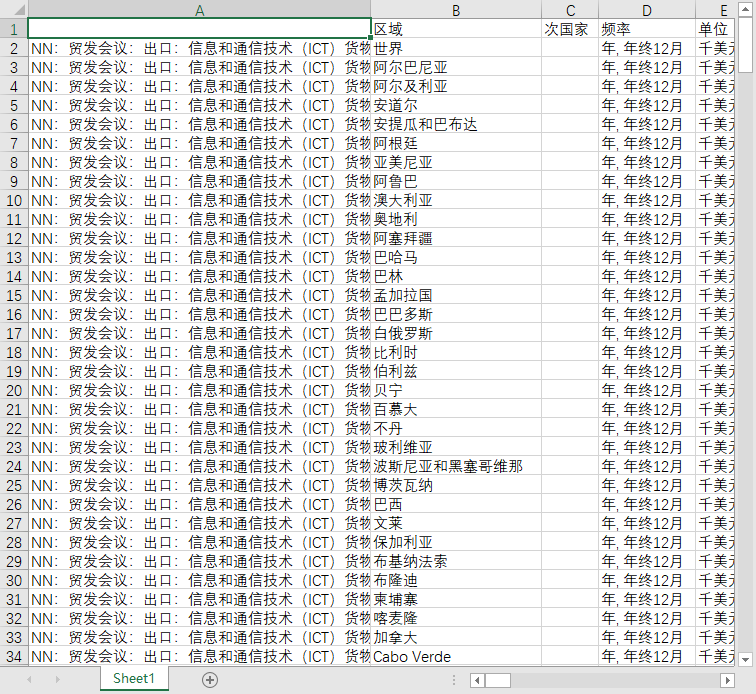The image size is (756, 694).
Task: Click horizontal scrollbar left arrow
Action: (x=477, y=680)
